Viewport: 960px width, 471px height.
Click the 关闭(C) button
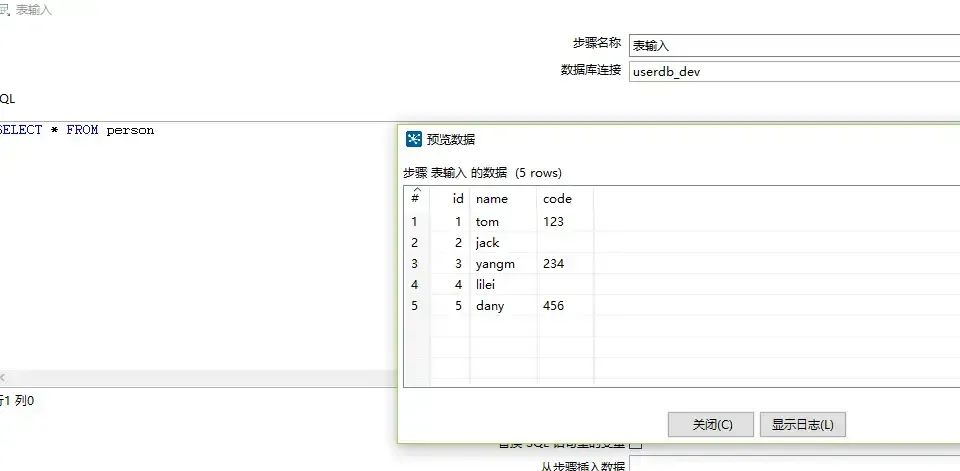pyautogui.click(x=711, y=424)
